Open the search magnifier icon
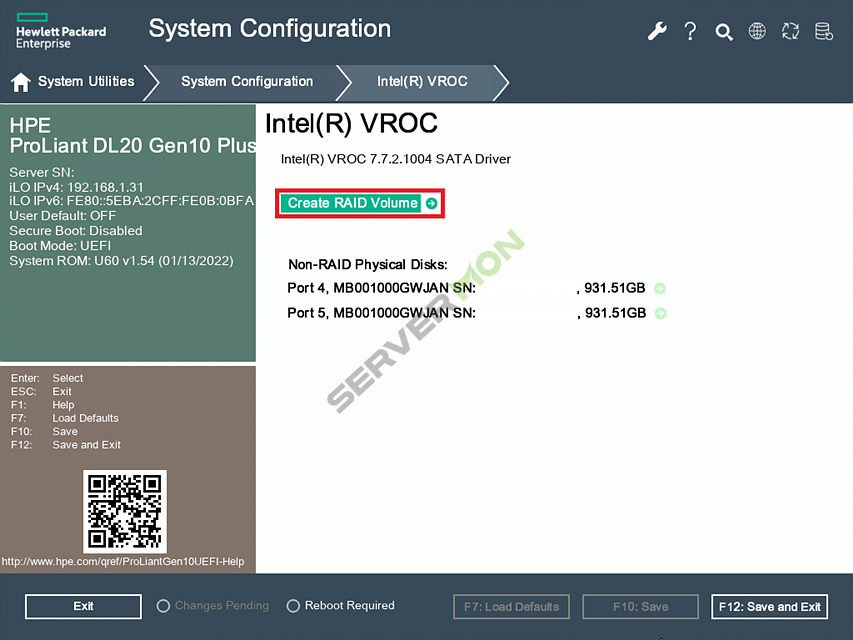The height and width of the screenshot is (640, 853). 724,32
